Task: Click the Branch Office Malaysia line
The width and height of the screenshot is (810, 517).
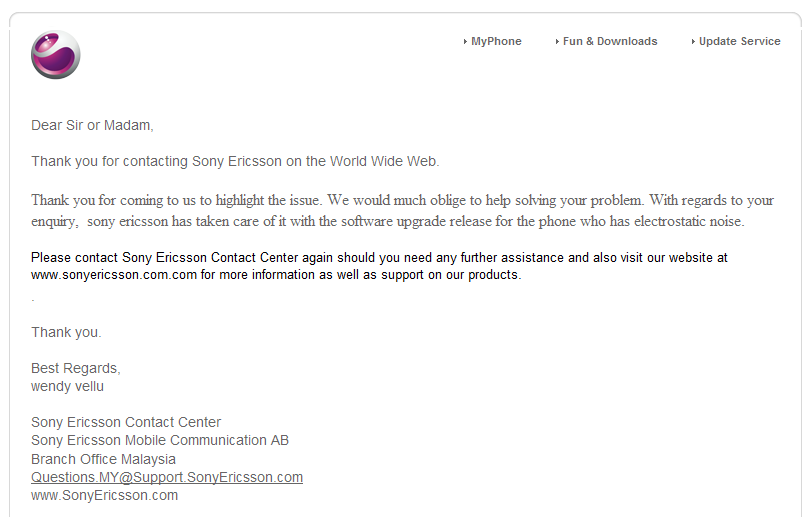Action: 103,459
